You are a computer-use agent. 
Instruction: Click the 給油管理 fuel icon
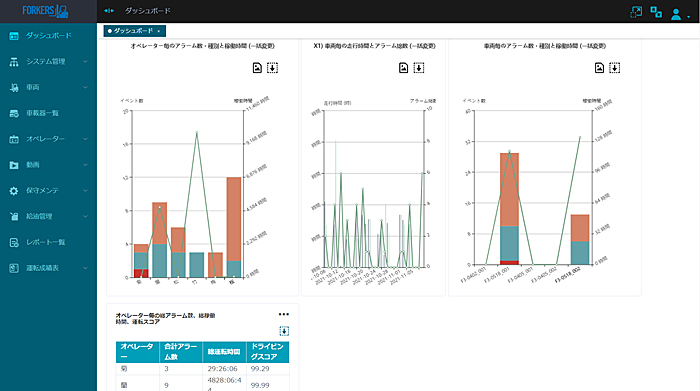[x=14, y=216]
